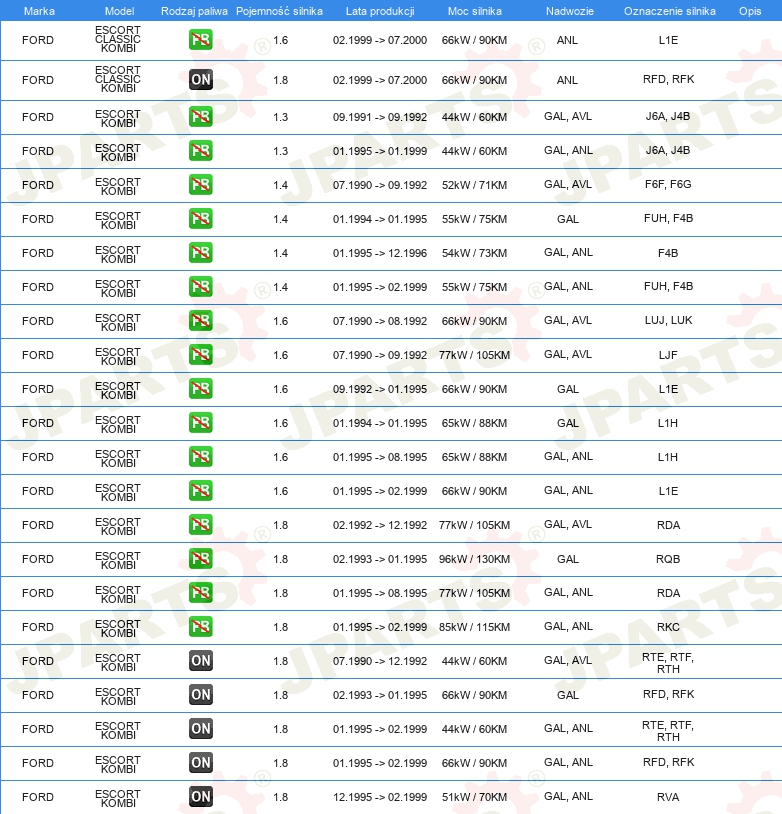782x814 pixels.
Task: Click ESCORT CLASSIC KOMBI model in the 1.8 row
Action: [x=118, y=79]
